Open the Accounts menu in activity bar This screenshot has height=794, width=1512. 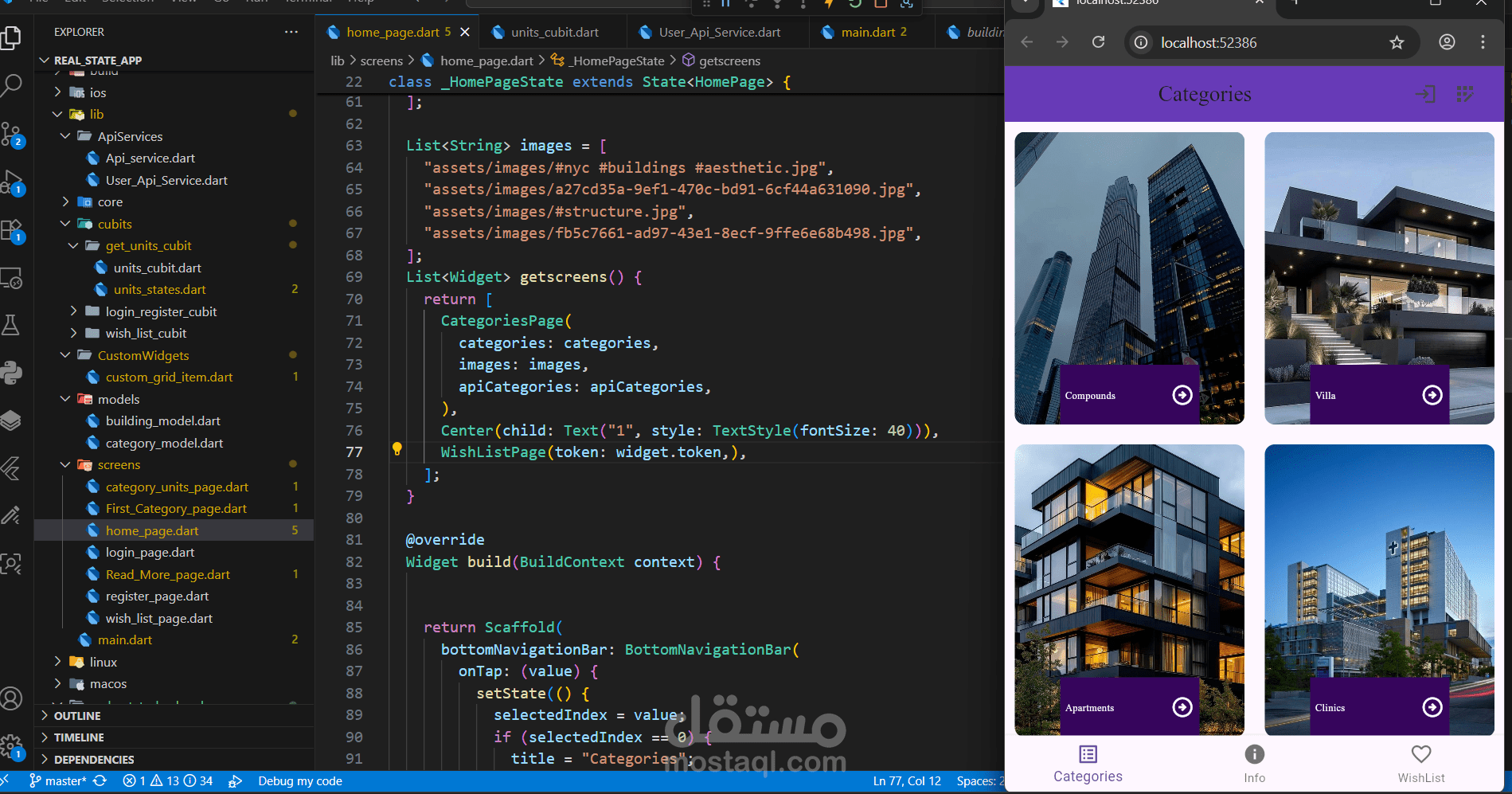[12, 698]
